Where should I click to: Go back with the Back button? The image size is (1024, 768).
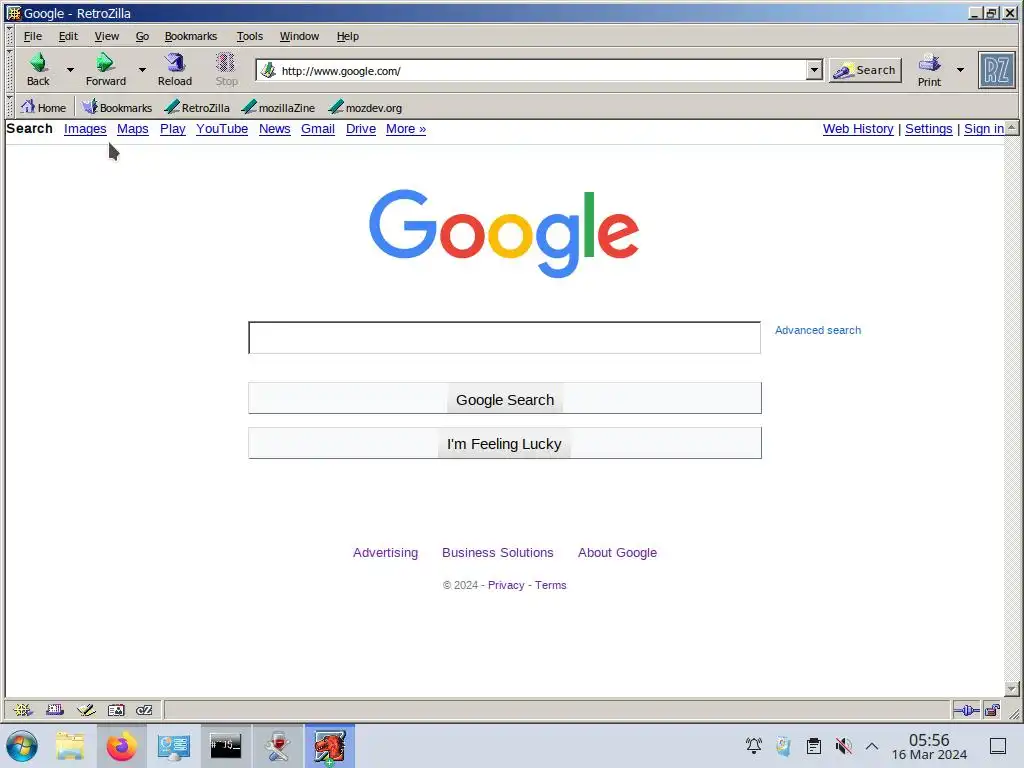tap(38, 69)
